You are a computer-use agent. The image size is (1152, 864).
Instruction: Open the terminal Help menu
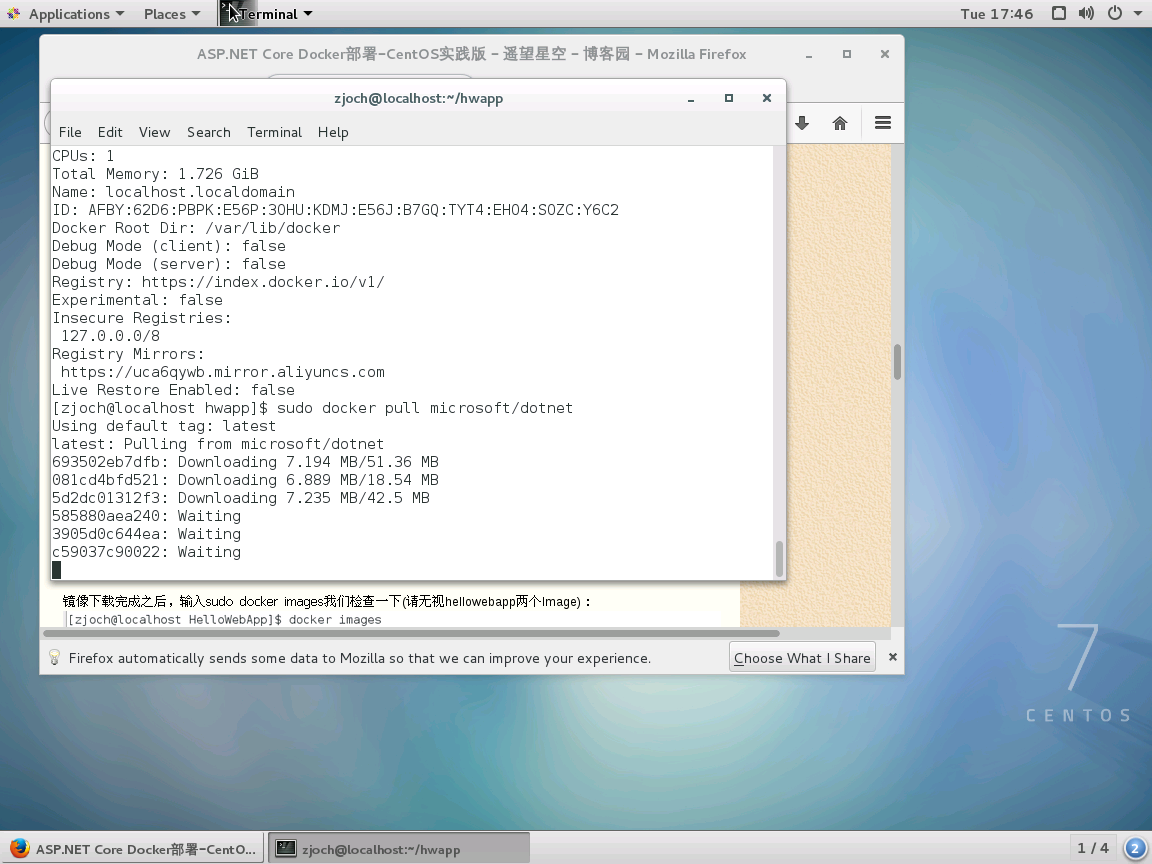(x=333, y=132)
